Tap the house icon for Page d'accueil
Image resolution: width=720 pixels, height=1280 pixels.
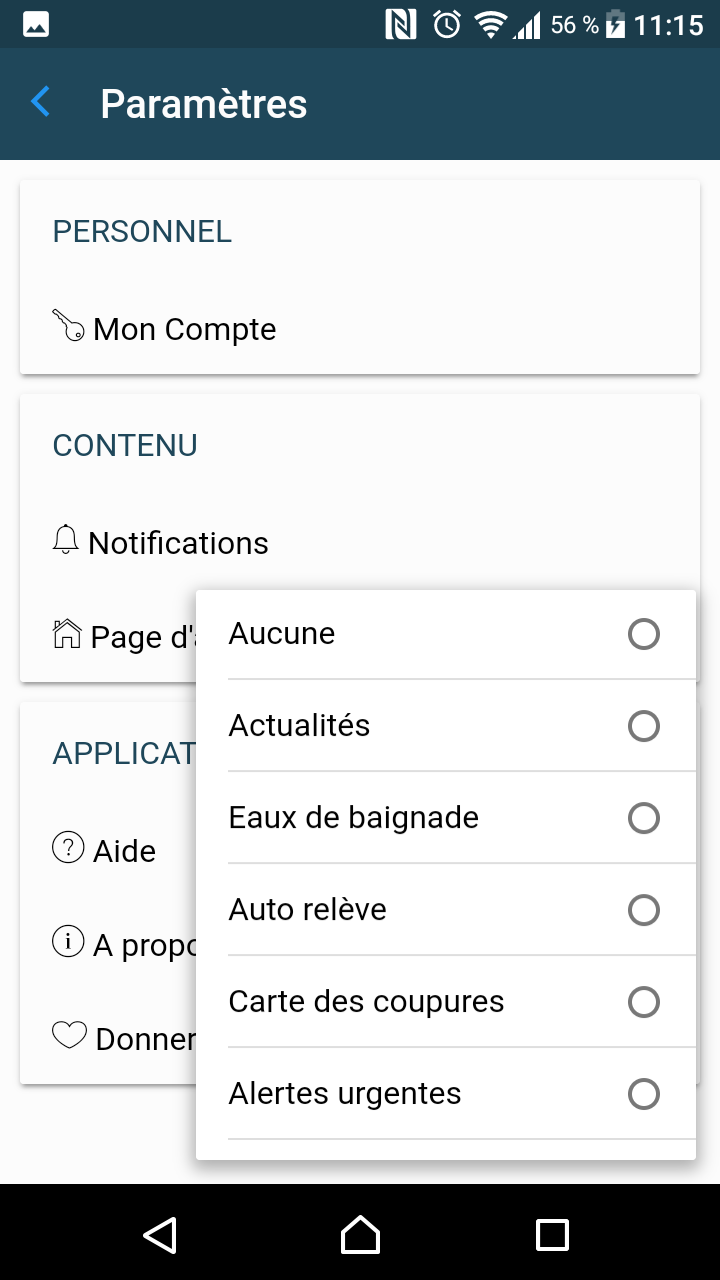[x=66, y=634]
